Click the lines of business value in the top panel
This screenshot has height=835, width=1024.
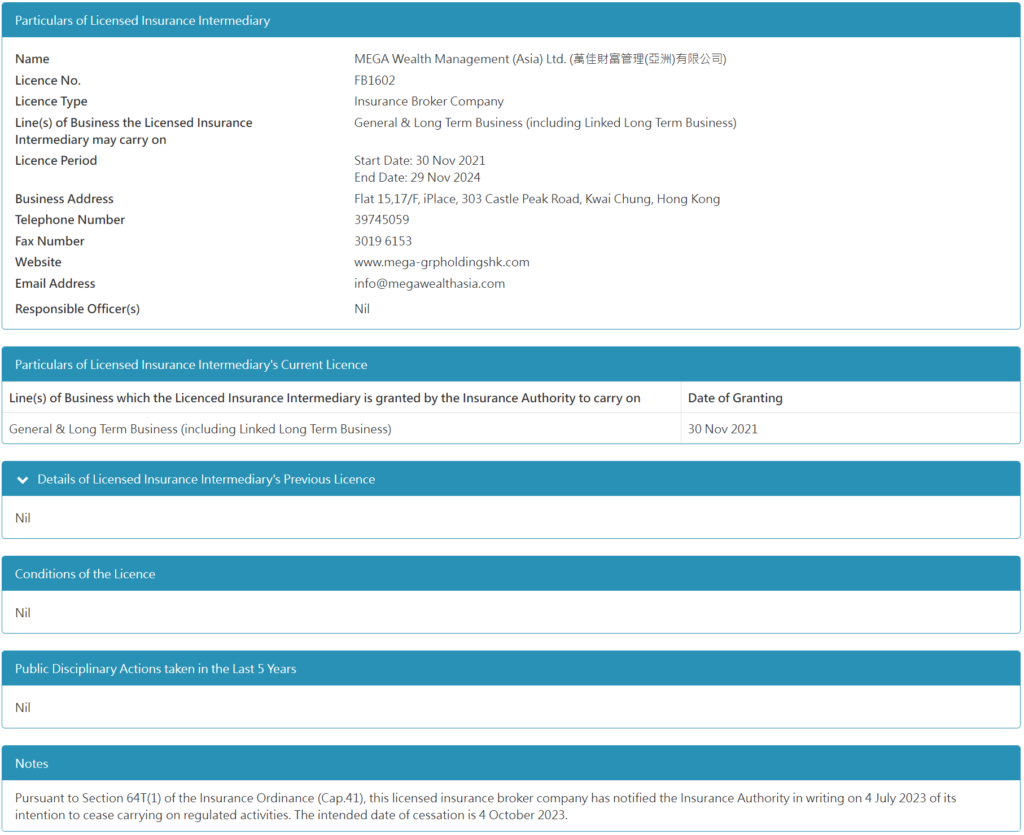[x=545, y=123]
